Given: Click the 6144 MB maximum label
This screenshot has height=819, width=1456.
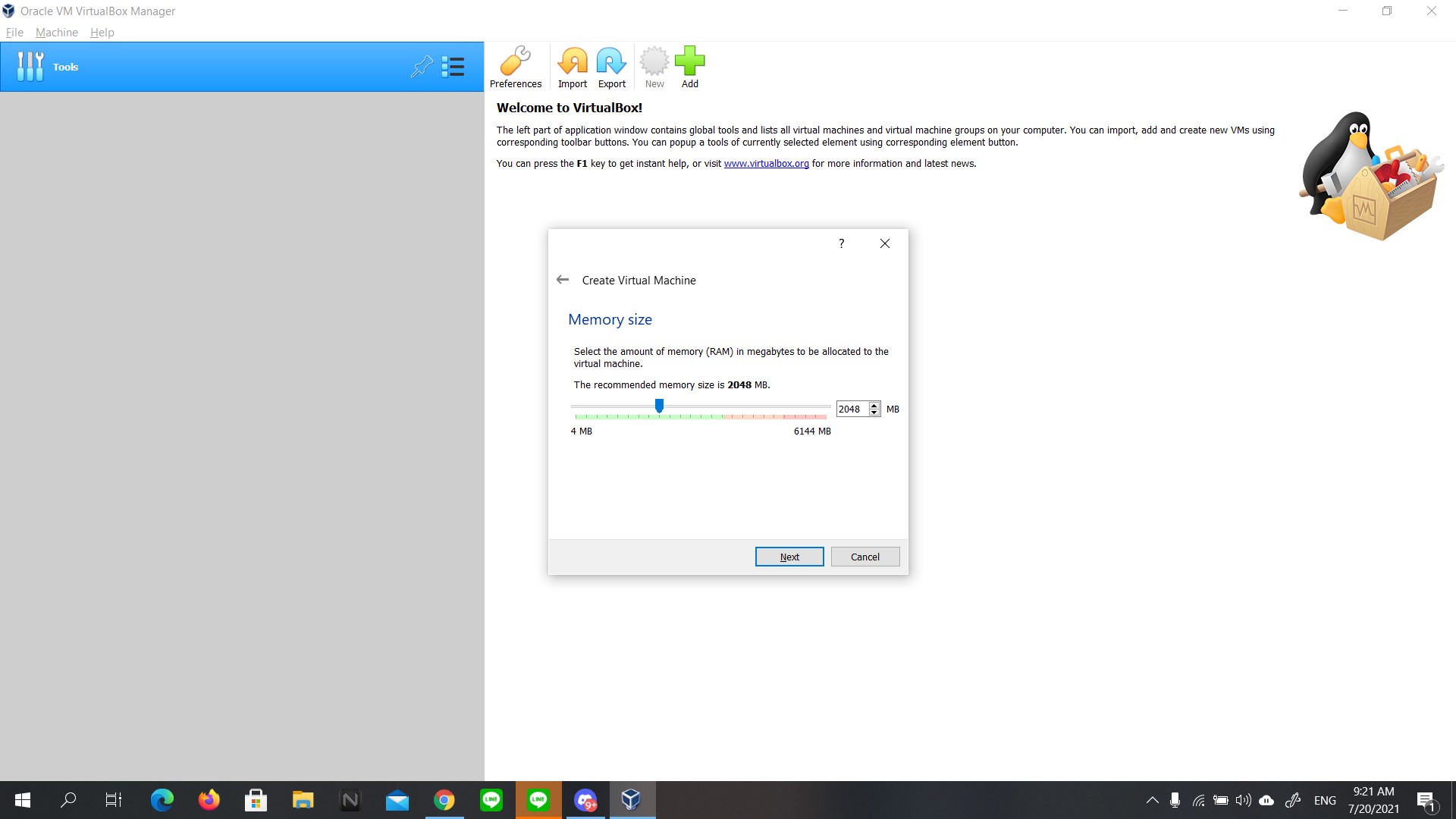Looking at the screenshot, I should (x=812, y=431).
